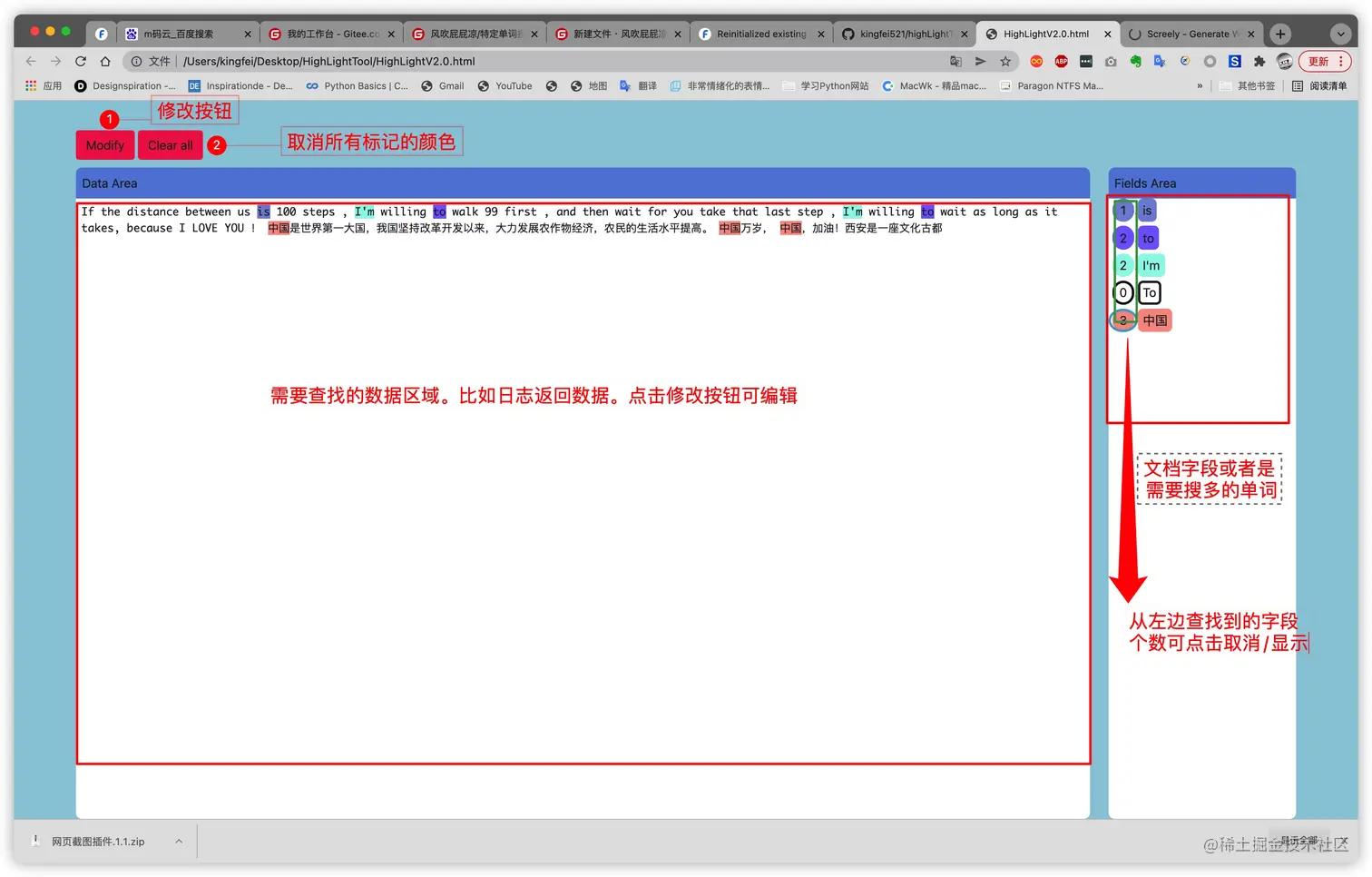Open the Designspiration bookmark
1372x877 pixels.
125,86
